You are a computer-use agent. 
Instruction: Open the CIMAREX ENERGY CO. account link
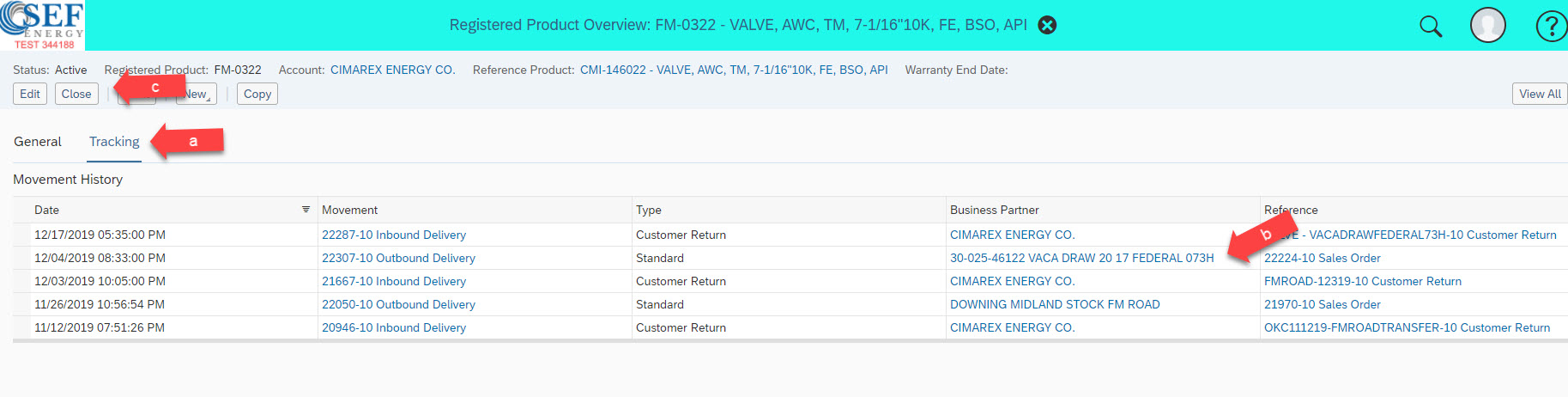(x=392, y=70)
